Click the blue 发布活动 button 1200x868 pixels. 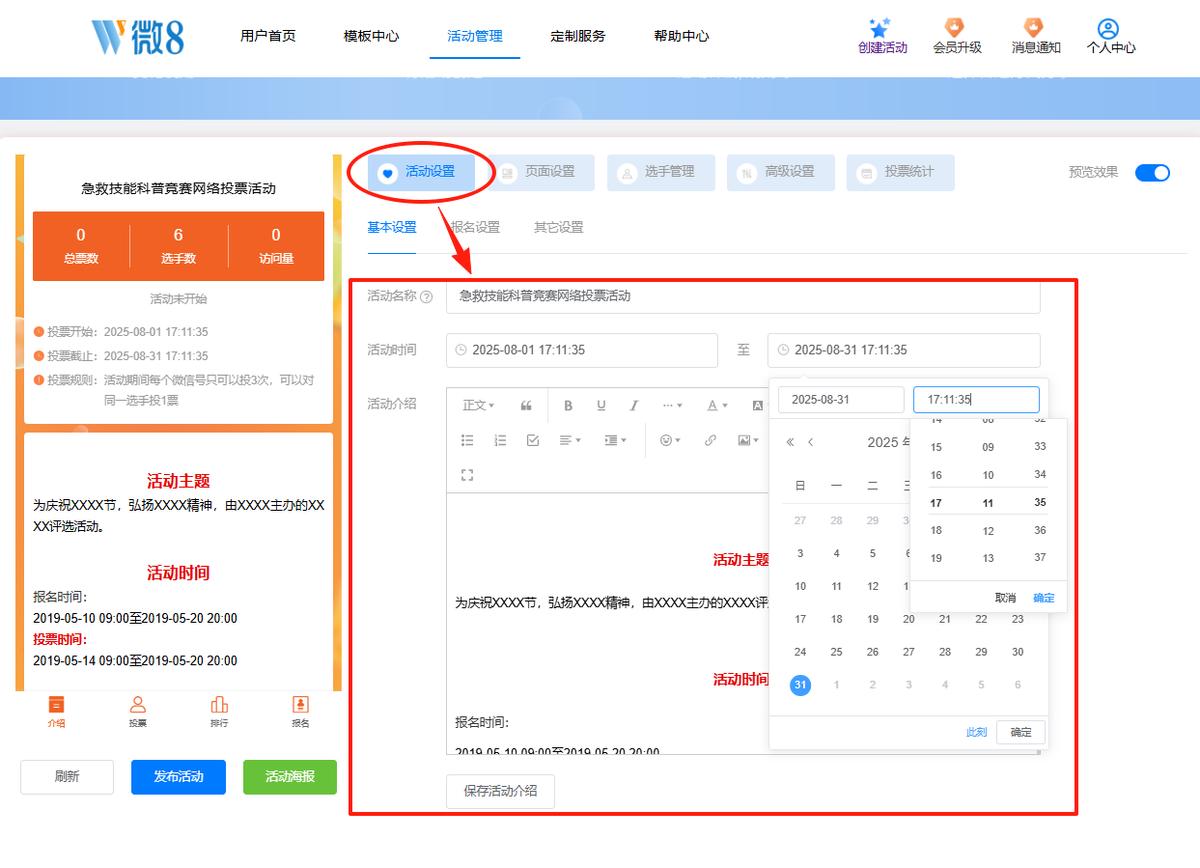point(178,777)
